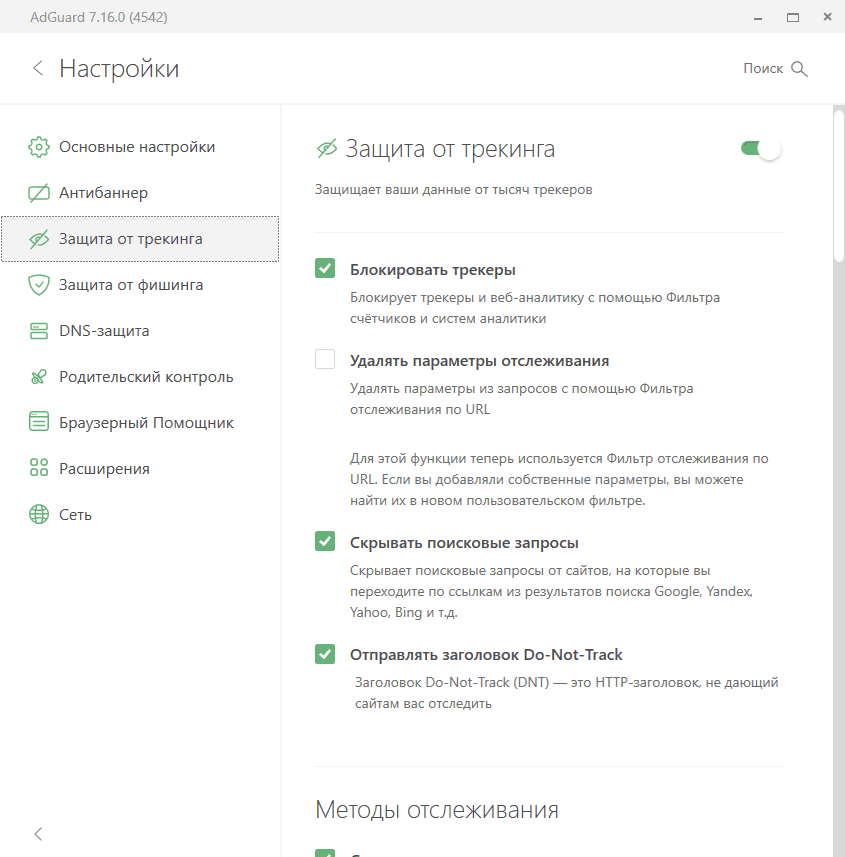Click the Защищает ваши данные от тысяч трекеров text

454,190
